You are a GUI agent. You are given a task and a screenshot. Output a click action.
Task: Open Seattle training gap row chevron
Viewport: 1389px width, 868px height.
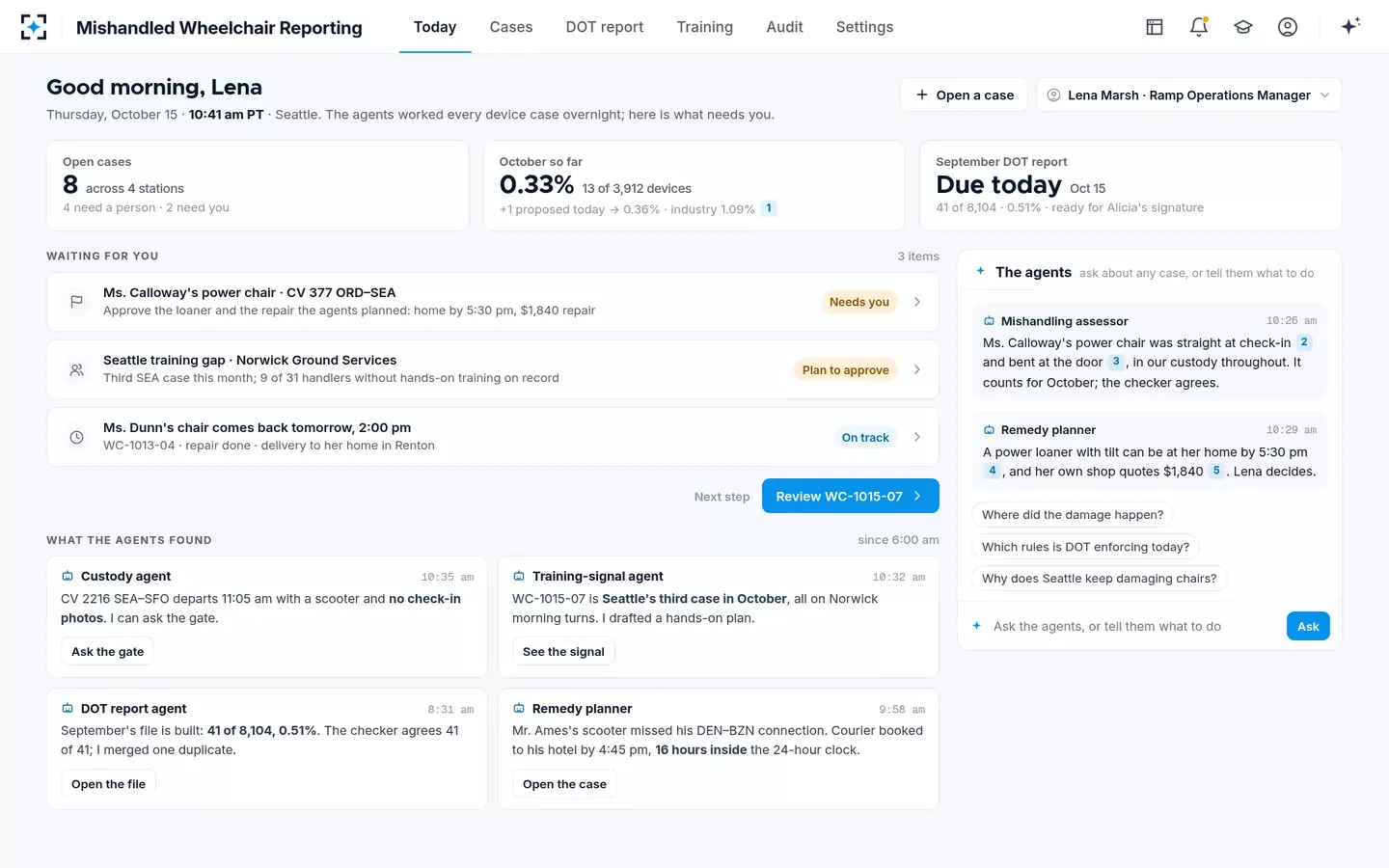point(917,369)
